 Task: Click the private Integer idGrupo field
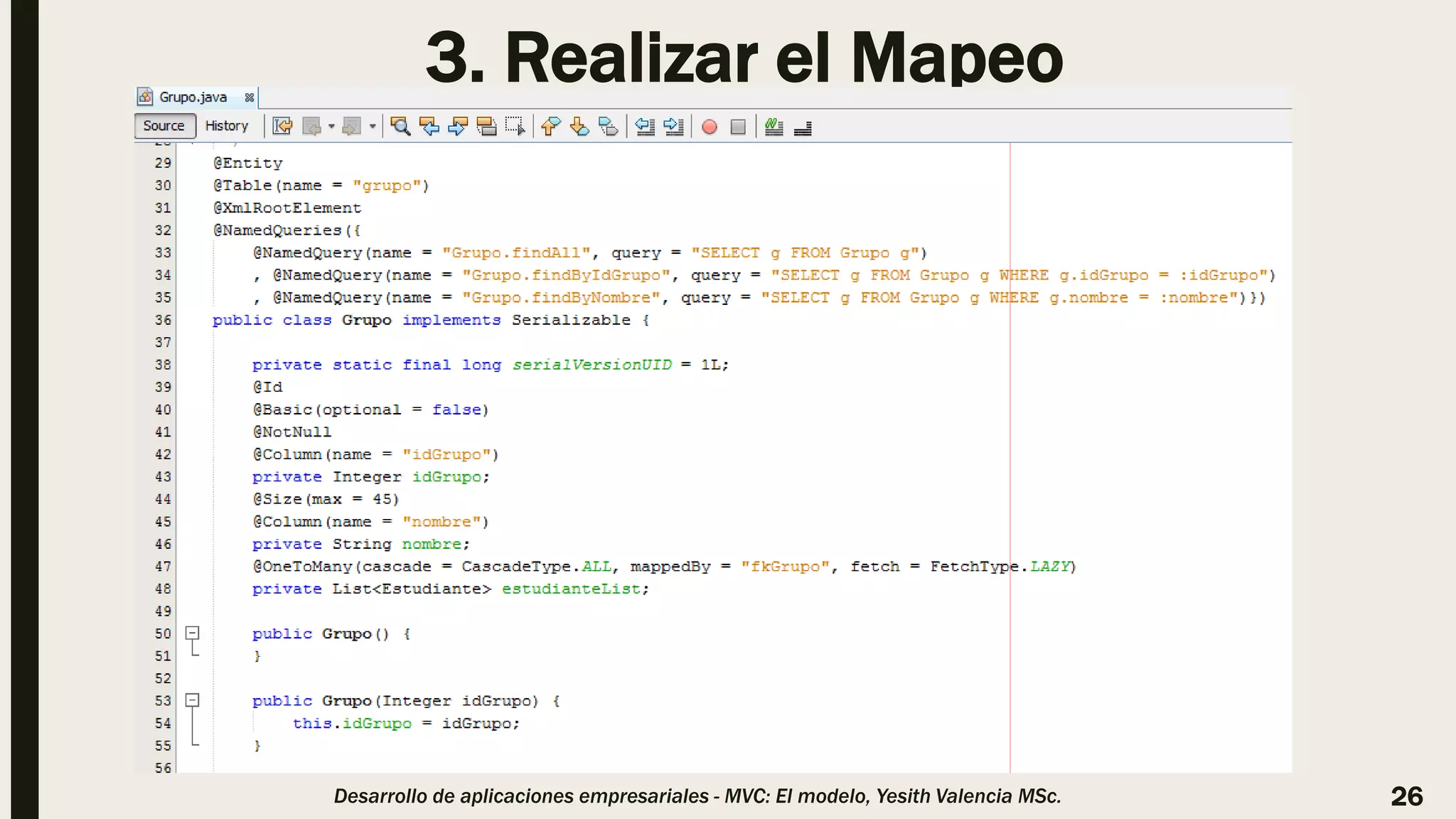(371, 477)
